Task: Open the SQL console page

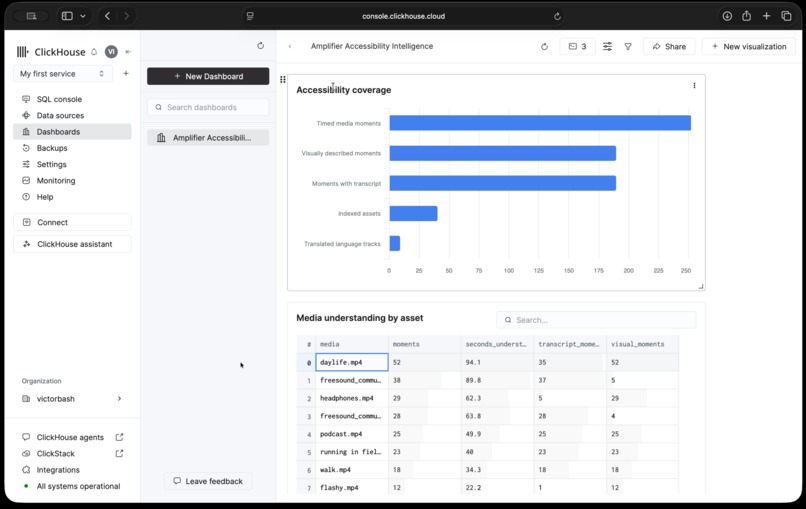Action: click(59, 99)
